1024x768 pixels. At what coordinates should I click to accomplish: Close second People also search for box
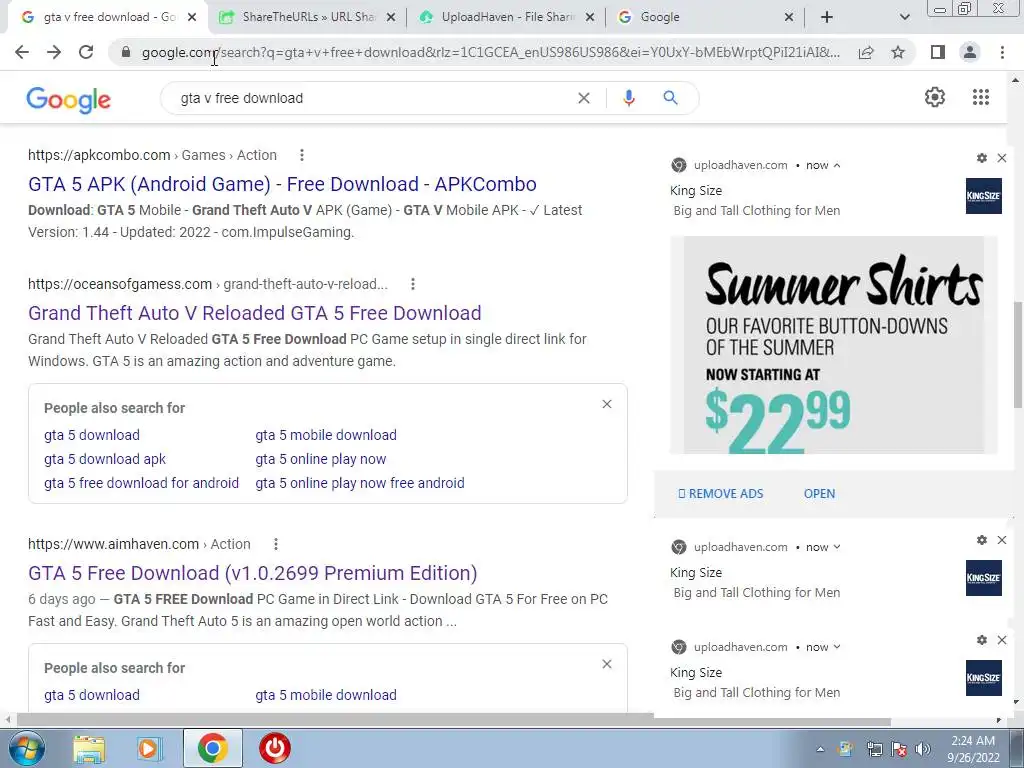click(x=607, y=664)
